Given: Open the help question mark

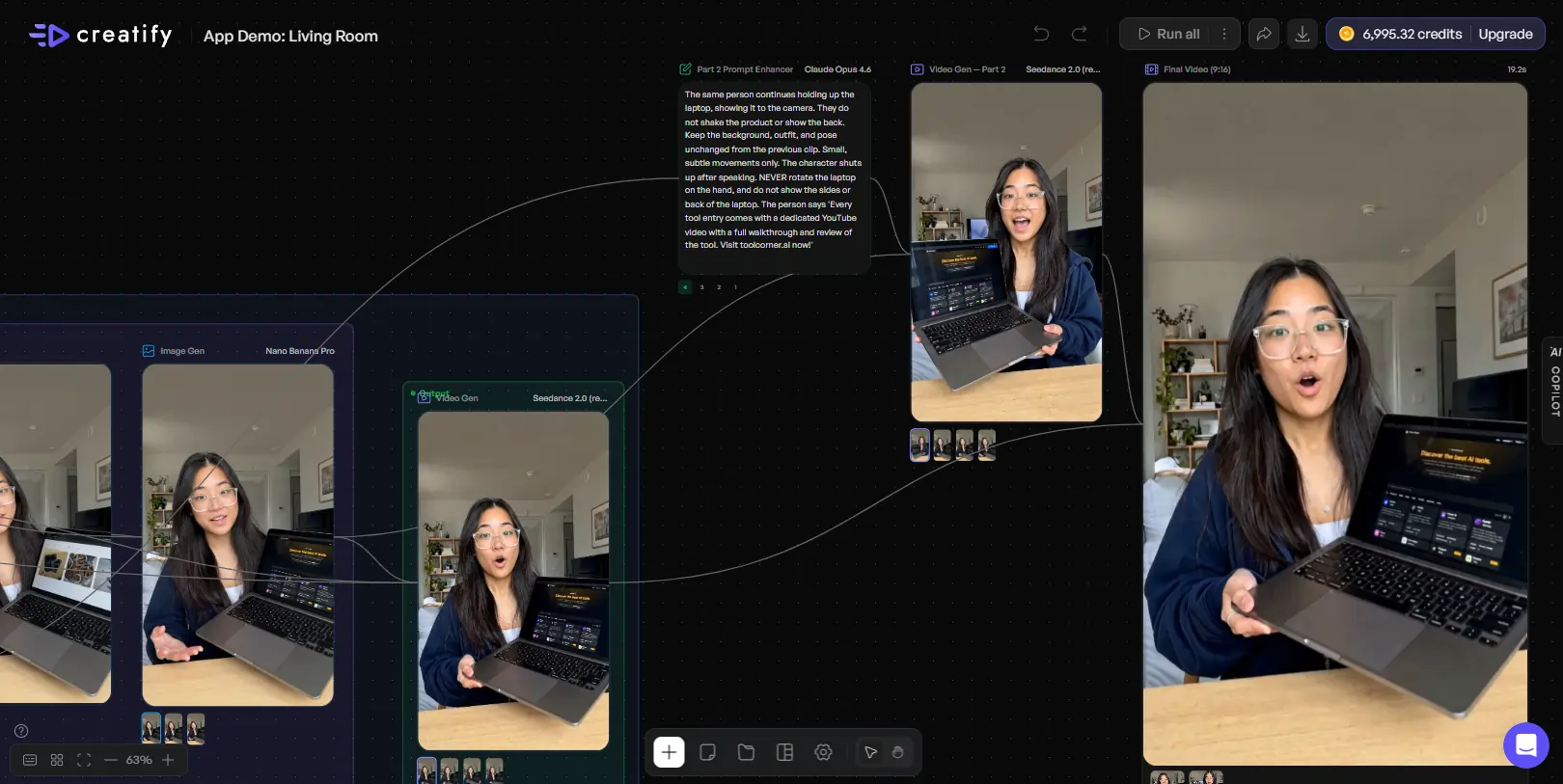Looking at the screenshot, I should coord(21,731).
